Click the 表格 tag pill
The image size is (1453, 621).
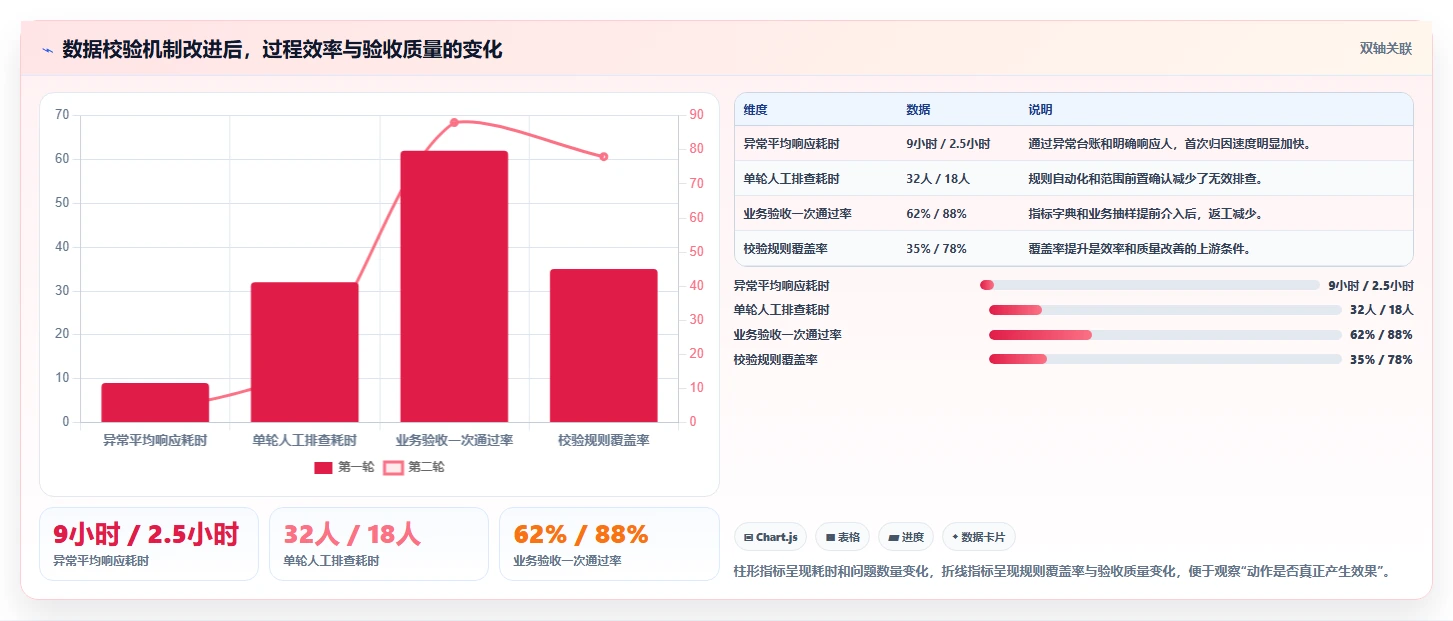[x=843, y=537]
